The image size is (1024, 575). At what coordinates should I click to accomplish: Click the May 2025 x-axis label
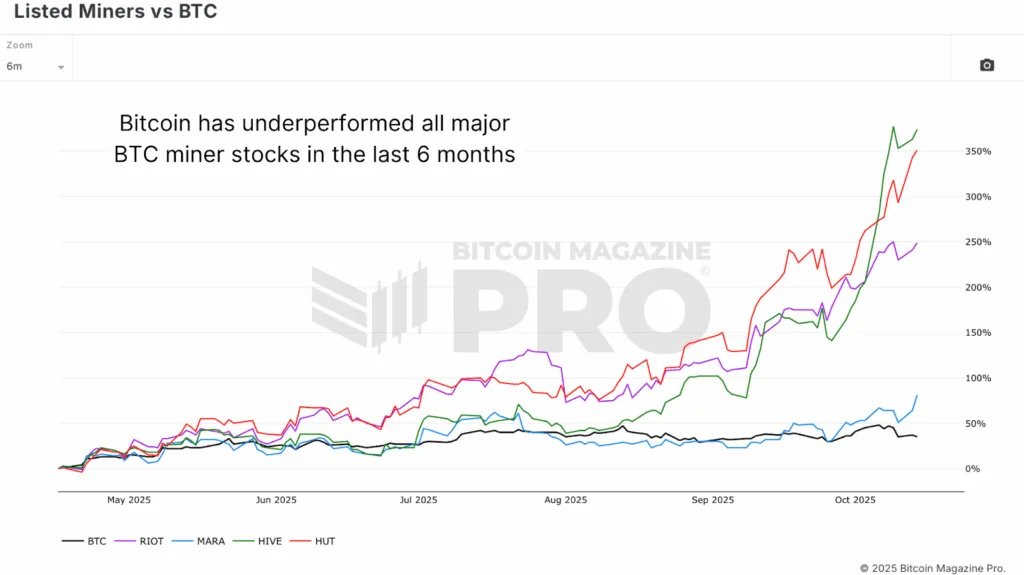pos(128,499)
